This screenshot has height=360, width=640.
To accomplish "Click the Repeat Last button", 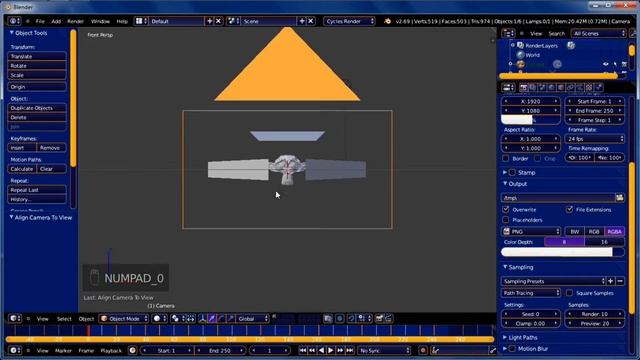I will (x=37, y=190).
